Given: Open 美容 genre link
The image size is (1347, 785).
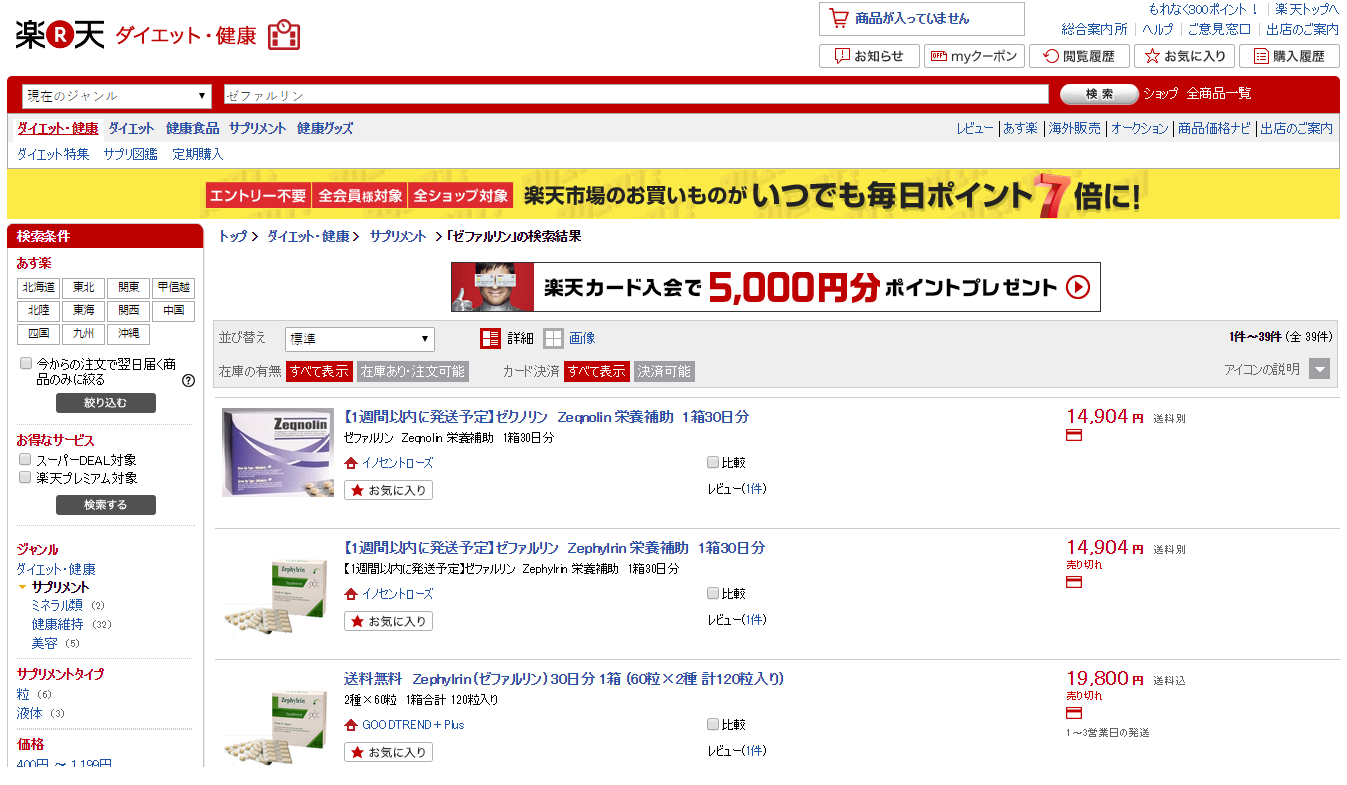Looking at the screenshot, I should pyautogui.click(x=44, y=643).
